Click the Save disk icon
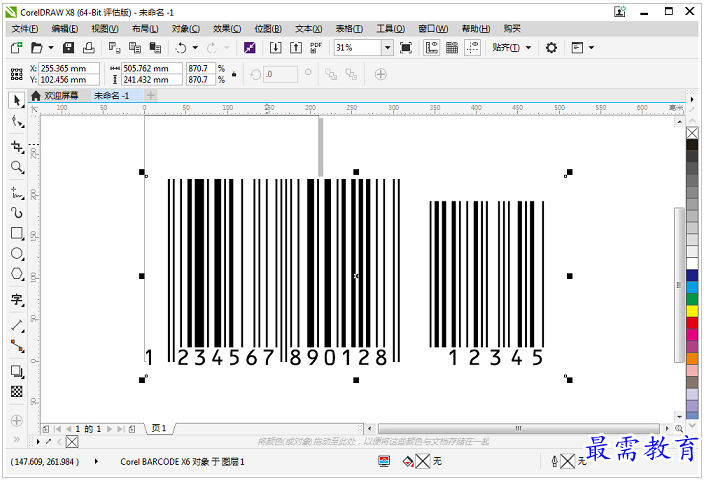The height and width of the screenshot is (480, 707). (x=69, y=47)
